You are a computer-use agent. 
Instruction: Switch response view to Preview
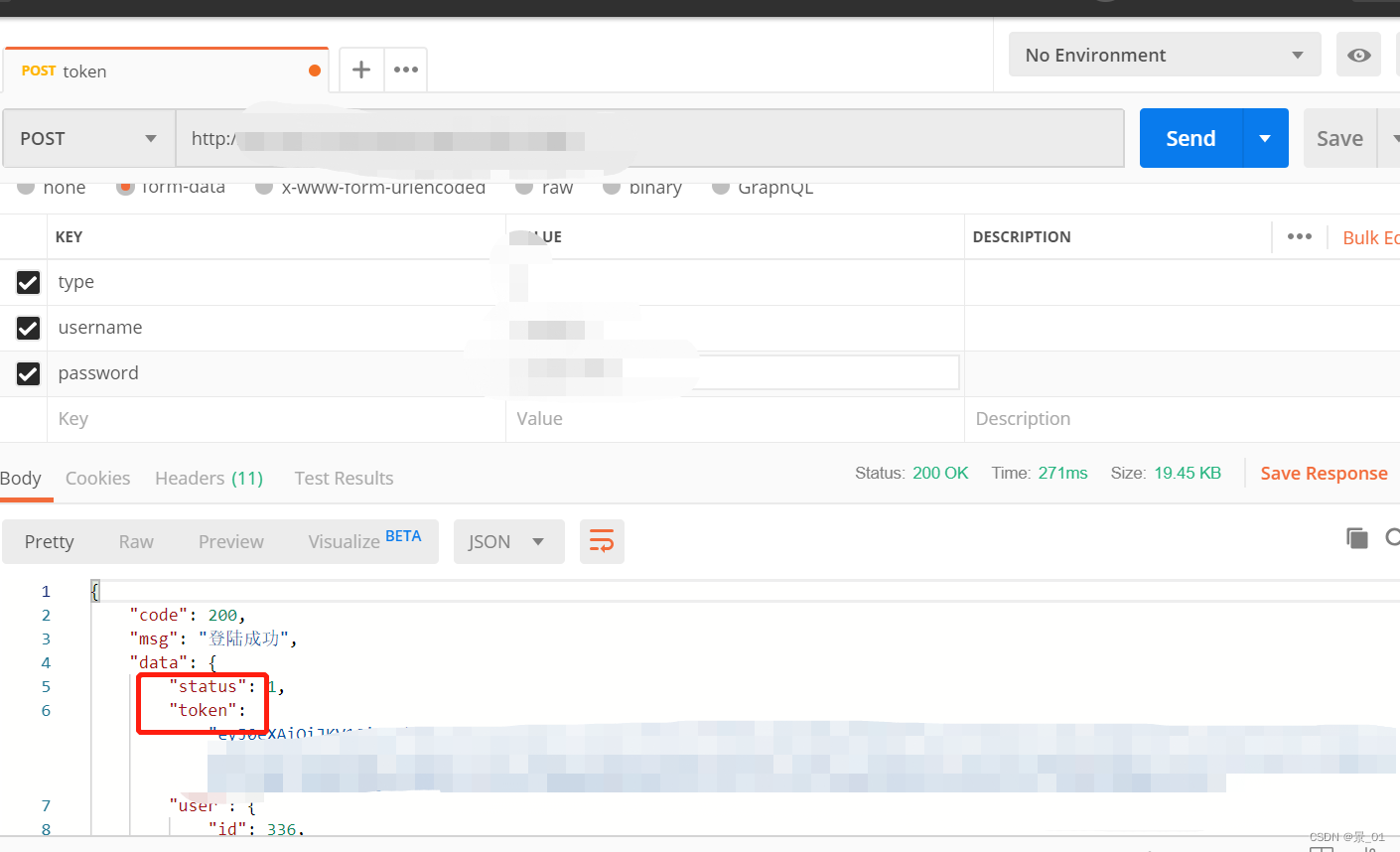231,541
